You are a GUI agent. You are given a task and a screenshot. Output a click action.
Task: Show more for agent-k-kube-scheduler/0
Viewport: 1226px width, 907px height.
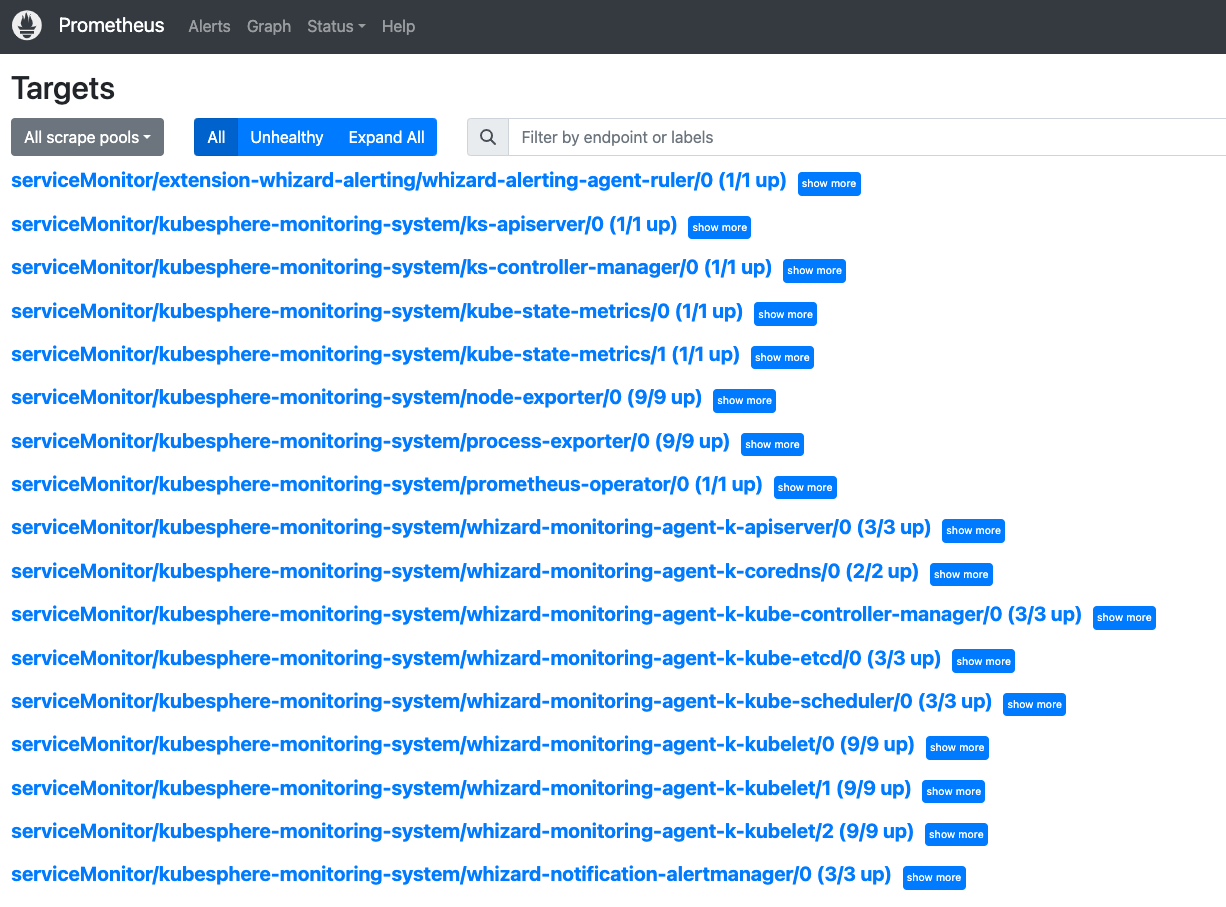tap(1034, 704)
